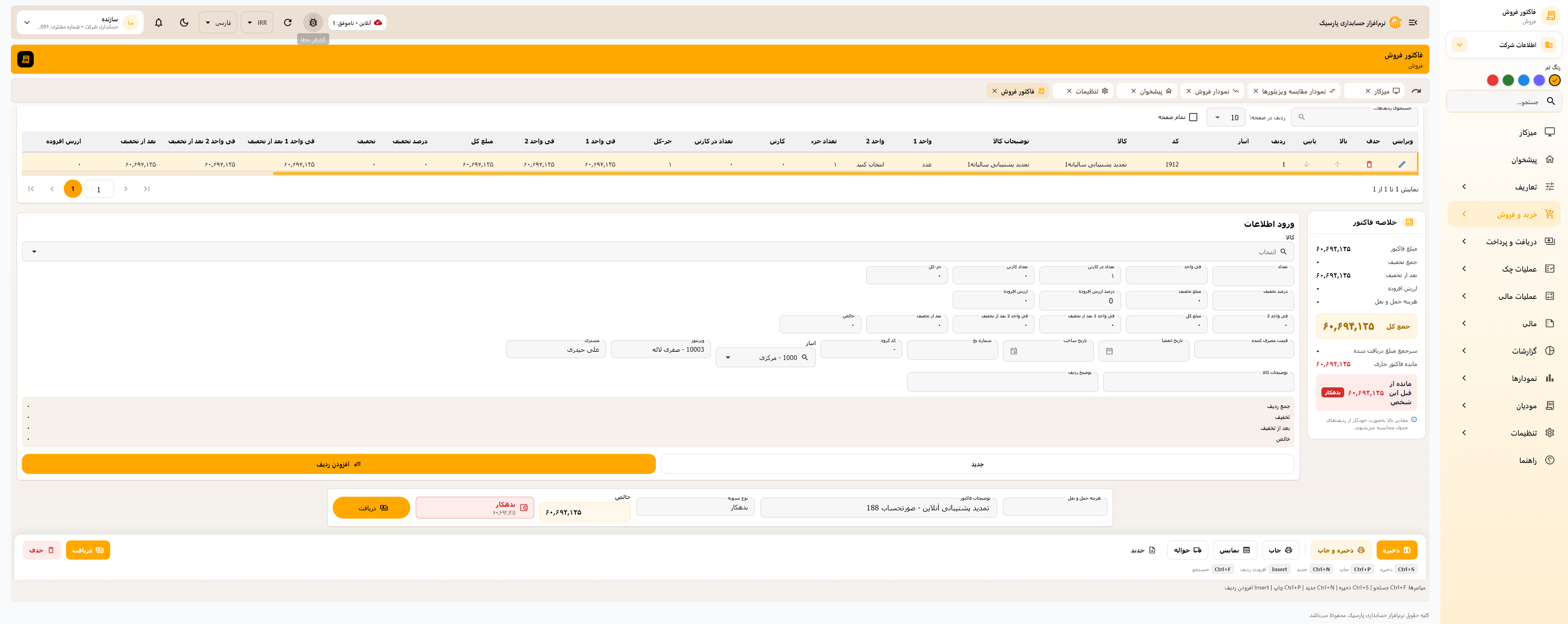Image resolution: width=1568 pixels, height=624 pixels.
Task: Switch to نمودار فروش tab
Action: click(x=1212, y=91)
